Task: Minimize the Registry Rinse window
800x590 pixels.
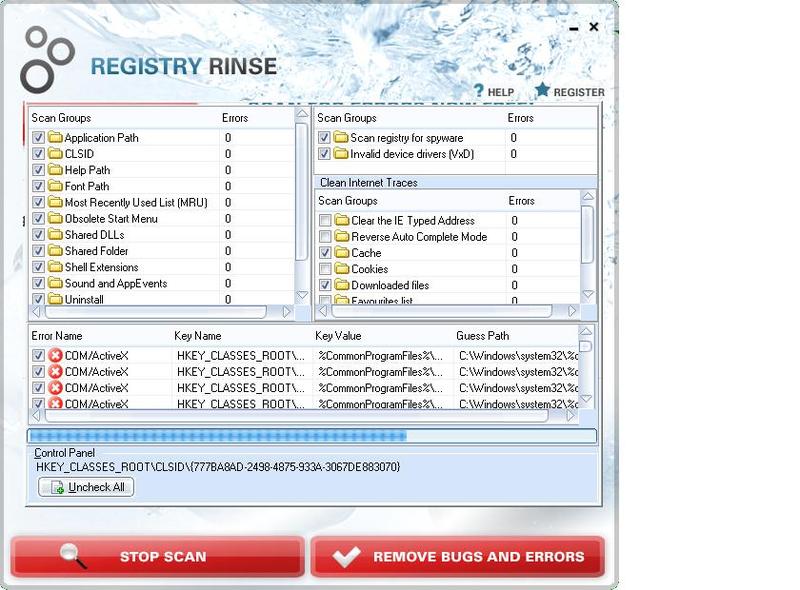Action: [x=574, y=29]
